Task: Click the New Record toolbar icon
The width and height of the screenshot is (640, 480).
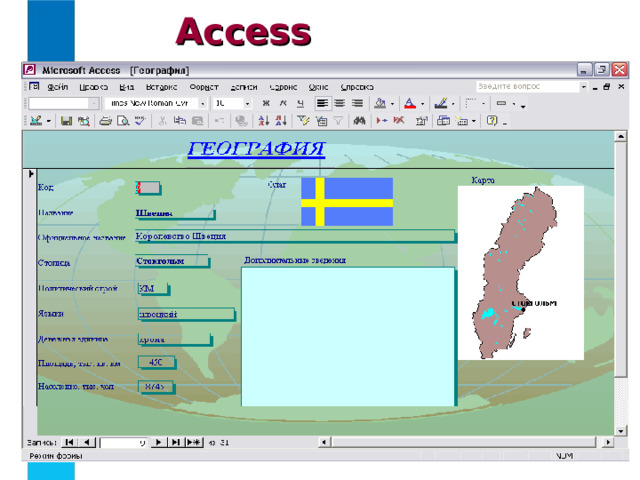Action: 382,121
